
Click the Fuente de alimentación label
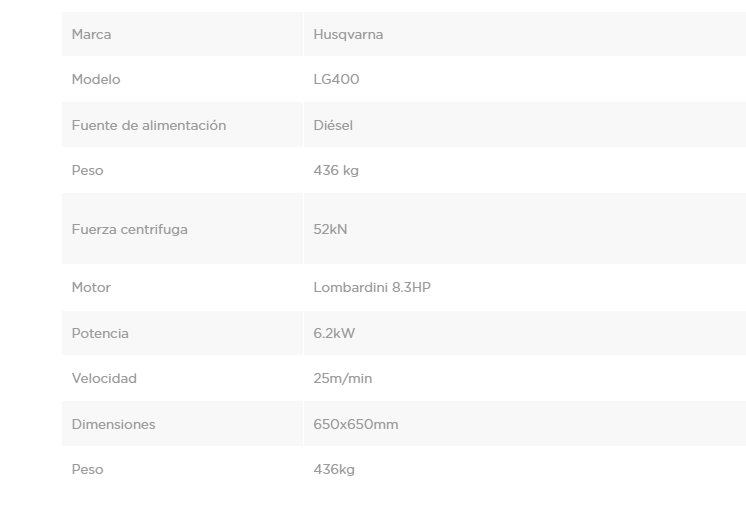coord(149,126)
